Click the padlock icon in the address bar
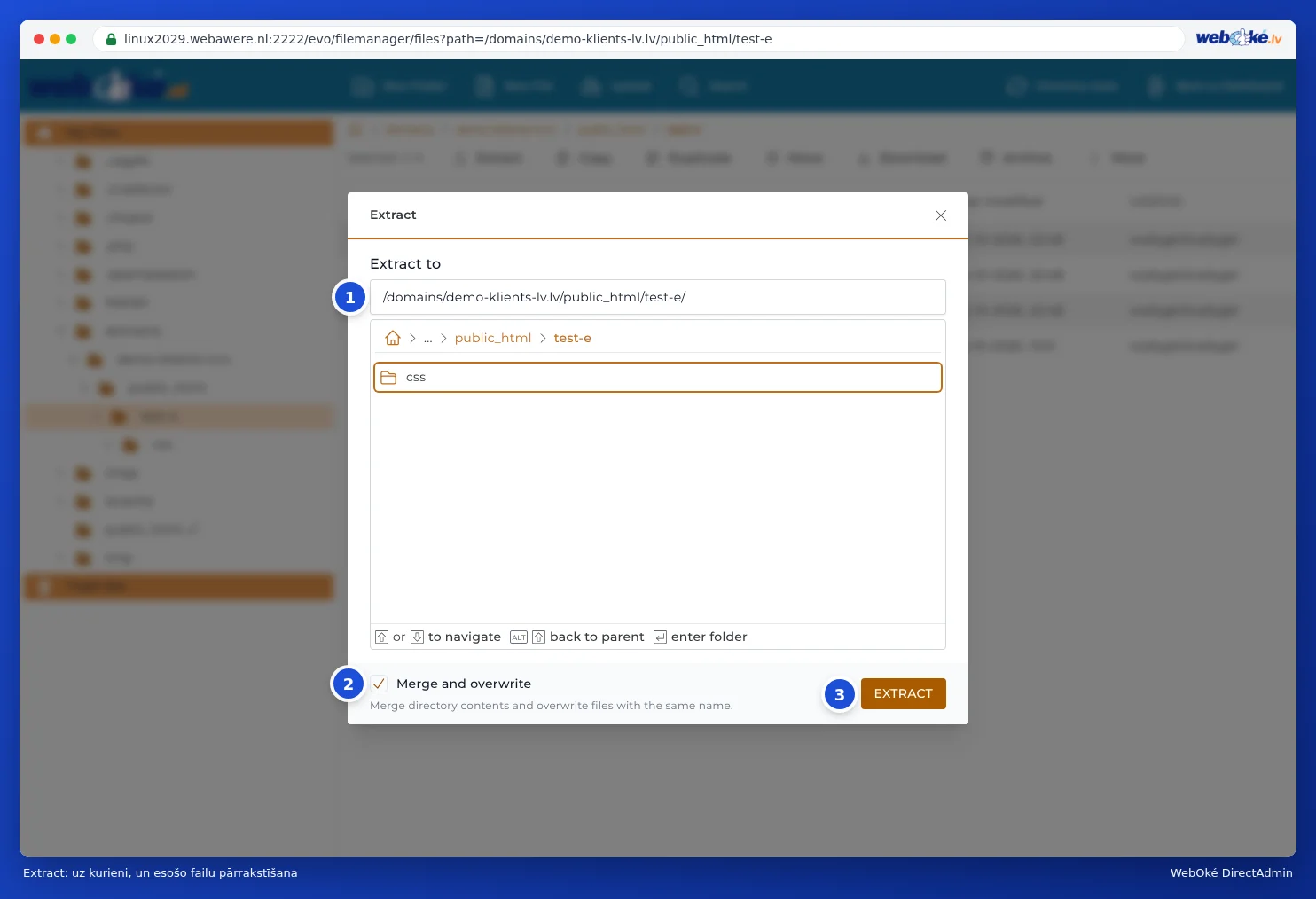This screenshot has height=899, width=1316. click(x=111, y=39)
